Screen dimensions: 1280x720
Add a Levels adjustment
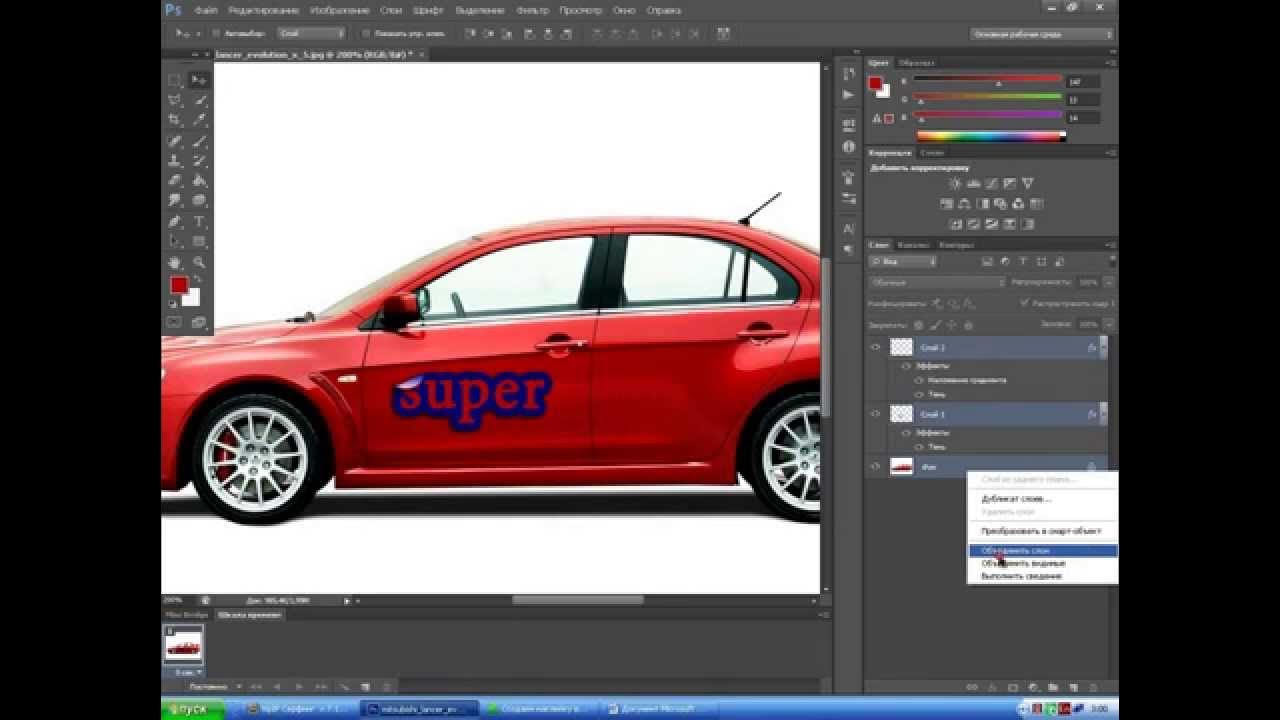[973, 184]
